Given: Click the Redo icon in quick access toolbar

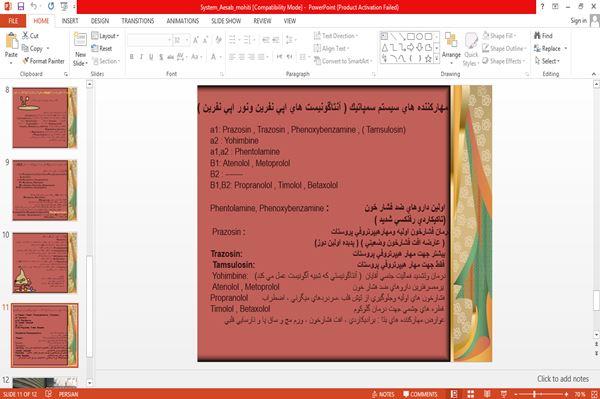Looking at the screenshot, I should point(51,6).
